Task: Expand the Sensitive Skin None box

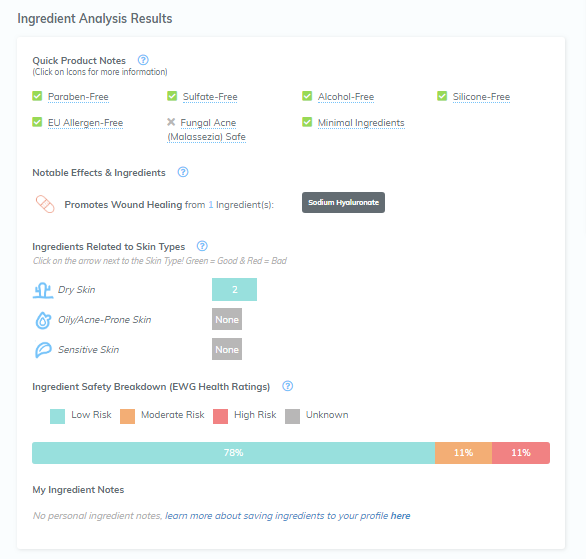Action: [x=227, y=349]
